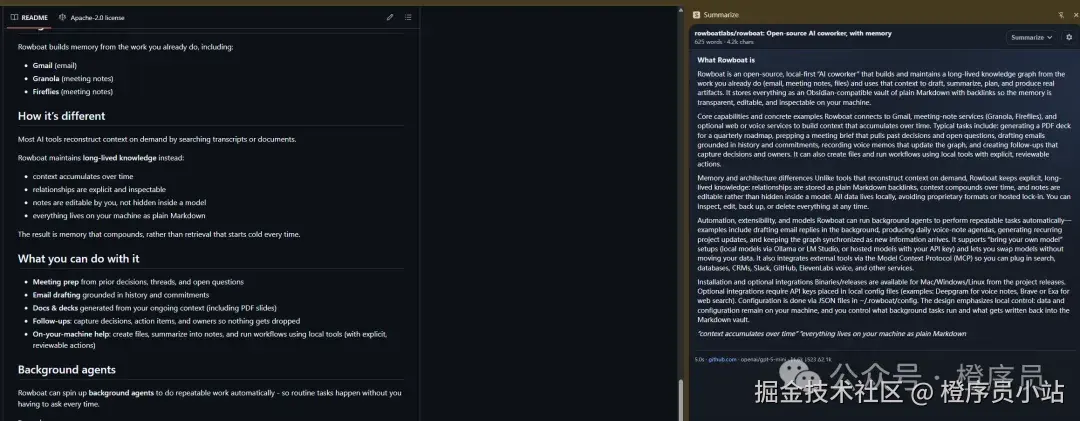Click 'context accumulates over time' bullet
This screenshot has height=421, width=1080.
coord(83,176)
